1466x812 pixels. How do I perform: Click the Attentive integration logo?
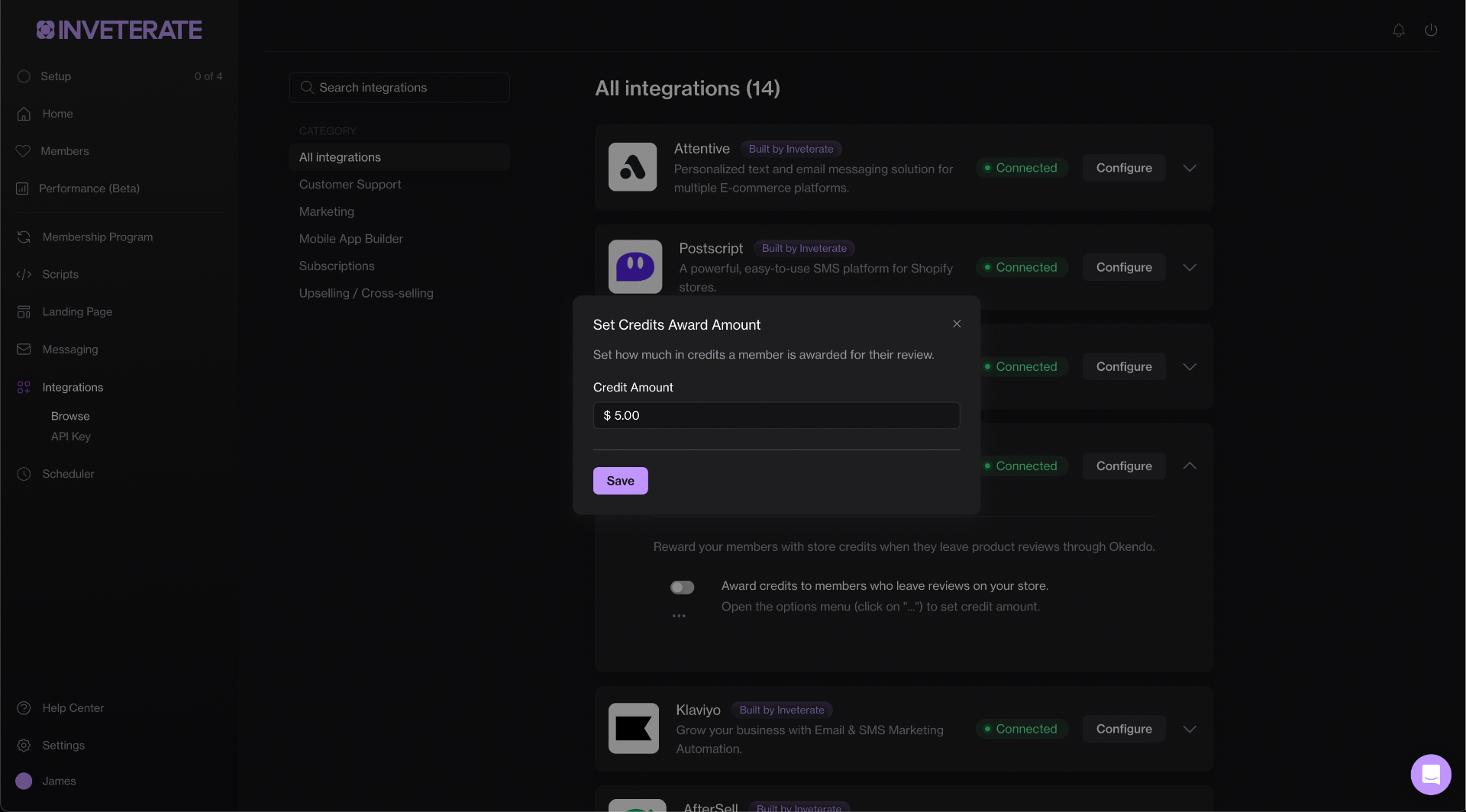[x=632, y=167]
